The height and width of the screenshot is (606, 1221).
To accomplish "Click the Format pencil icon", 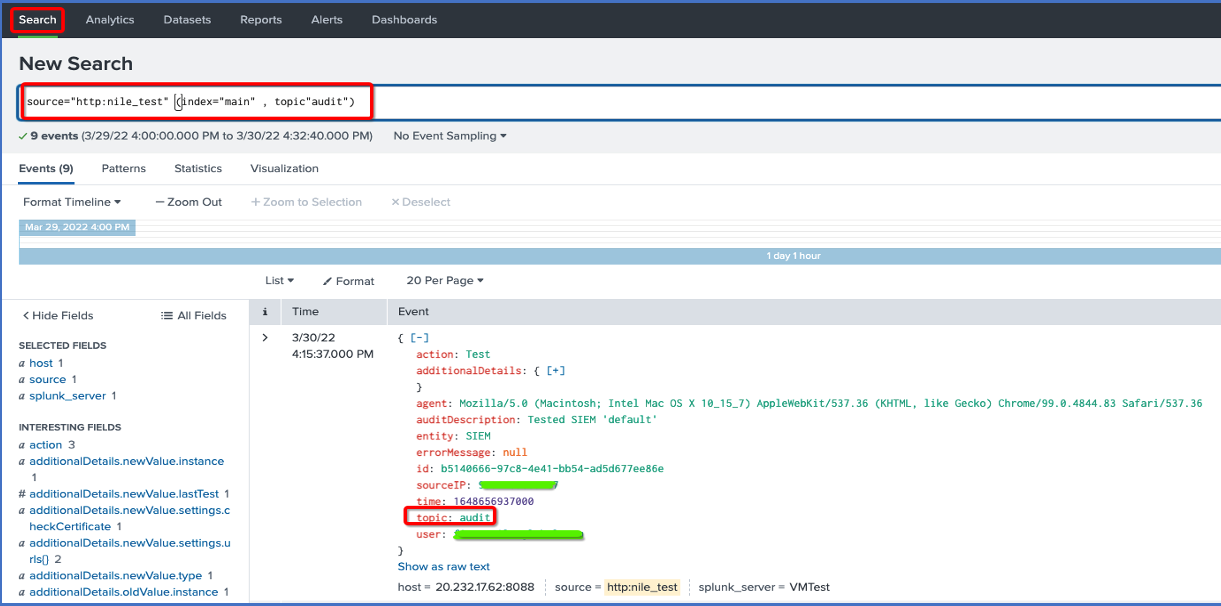I will [x=328, y=282].
